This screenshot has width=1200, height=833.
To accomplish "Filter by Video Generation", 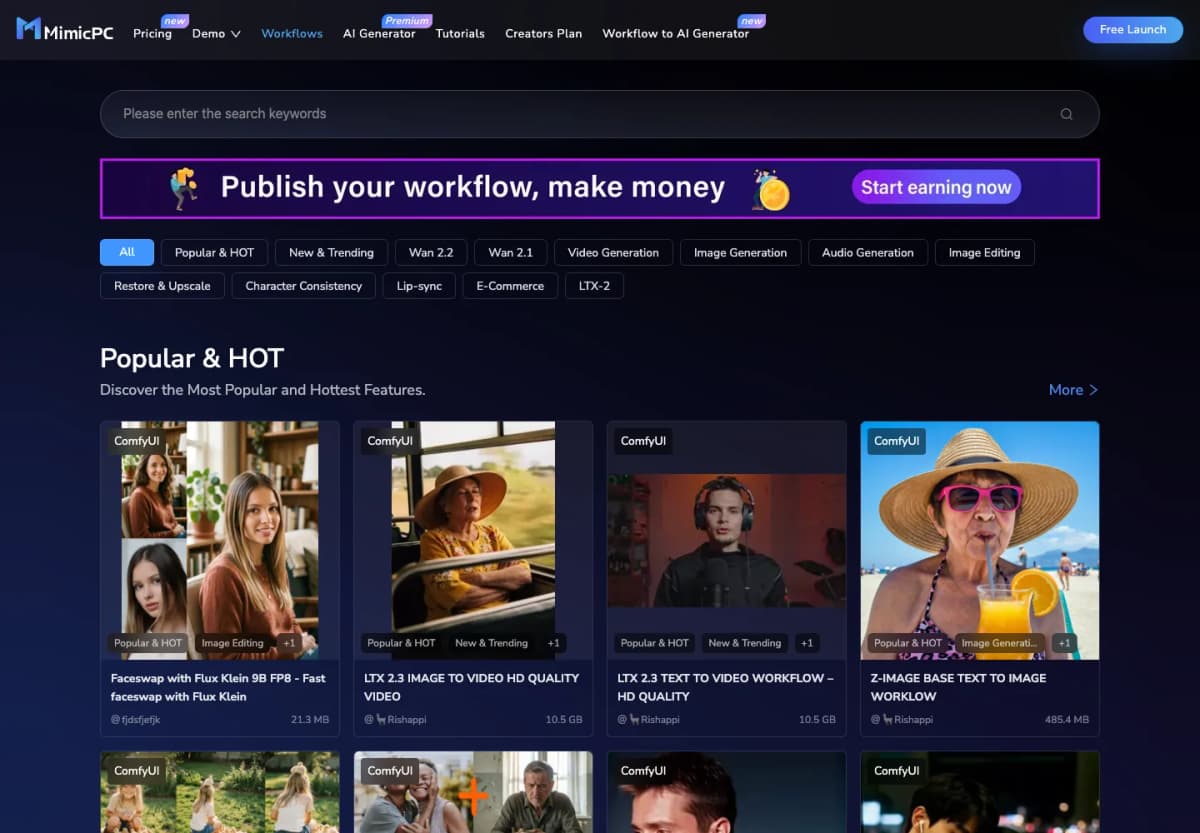I will pyautogui.click(x=613, y=252).
